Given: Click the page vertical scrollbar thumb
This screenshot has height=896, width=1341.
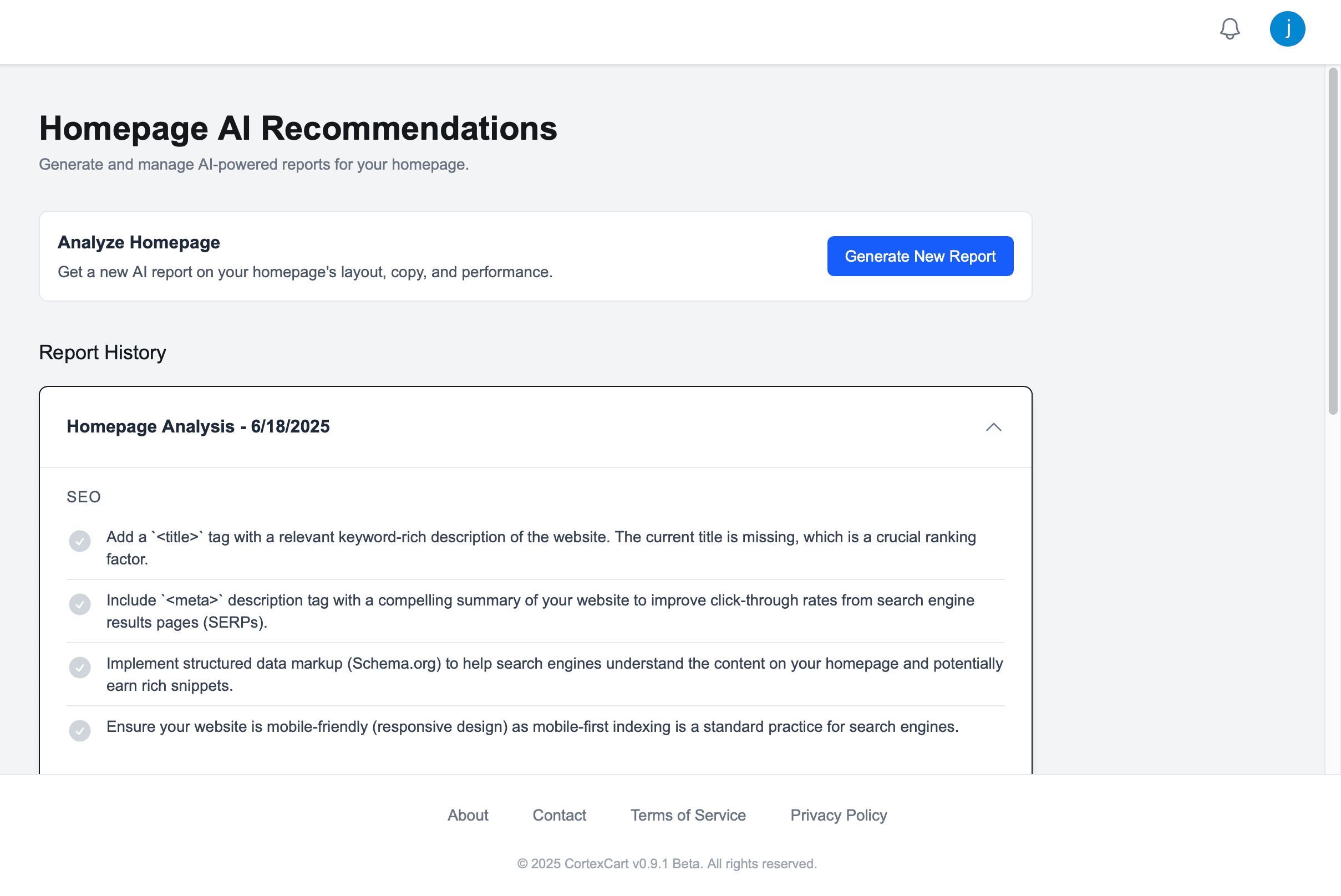Looking at the screenshot, I should pyautogui.click(x=1333, y=240).
